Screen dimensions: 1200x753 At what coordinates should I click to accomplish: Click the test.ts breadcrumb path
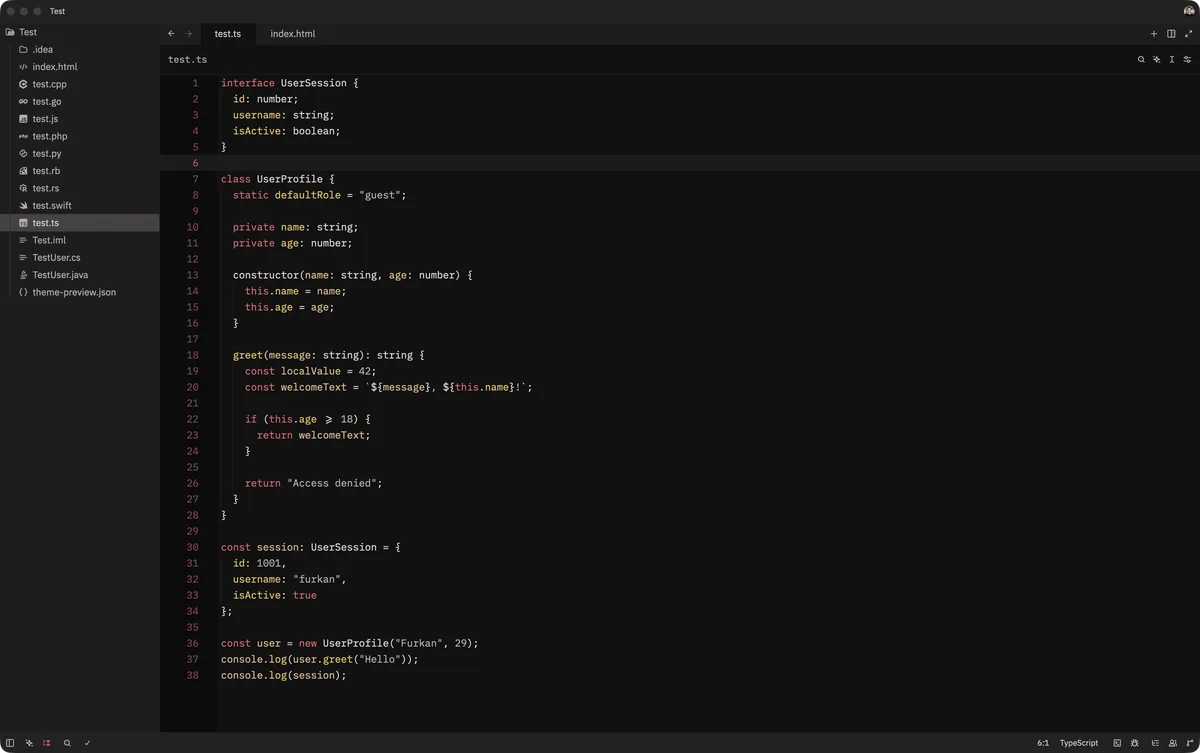pos(188,59)
